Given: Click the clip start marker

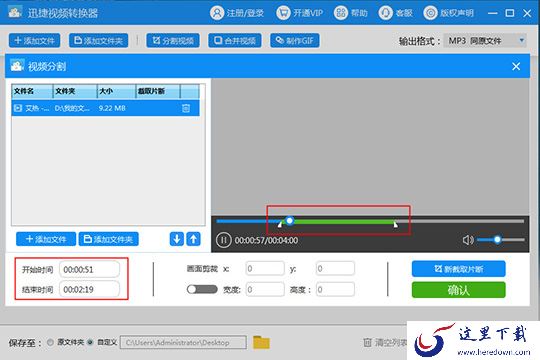Looking at the screenshot, I should click(x=280, y=225).
